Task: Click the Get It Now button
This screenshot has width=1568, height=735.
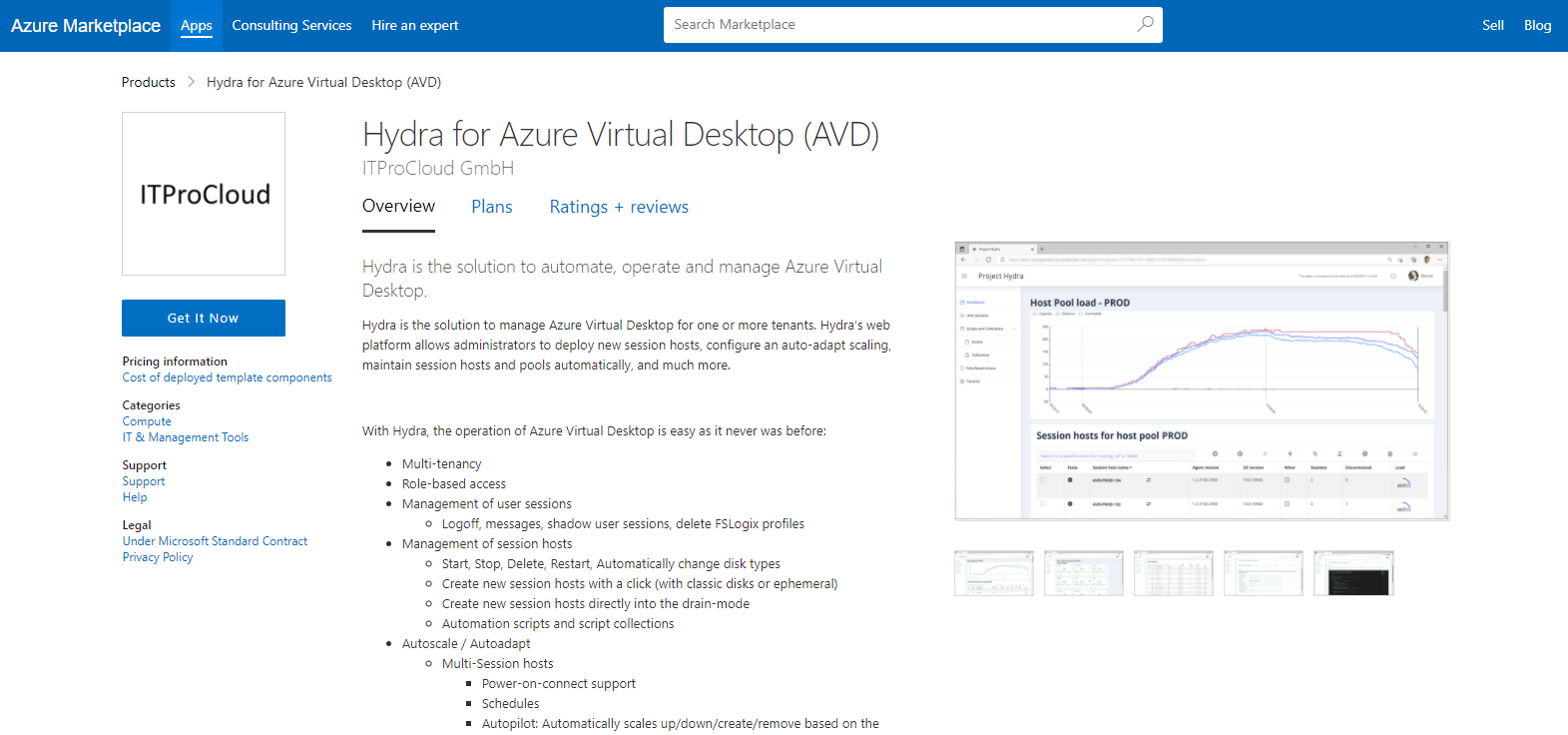Action: click(204, 318)
